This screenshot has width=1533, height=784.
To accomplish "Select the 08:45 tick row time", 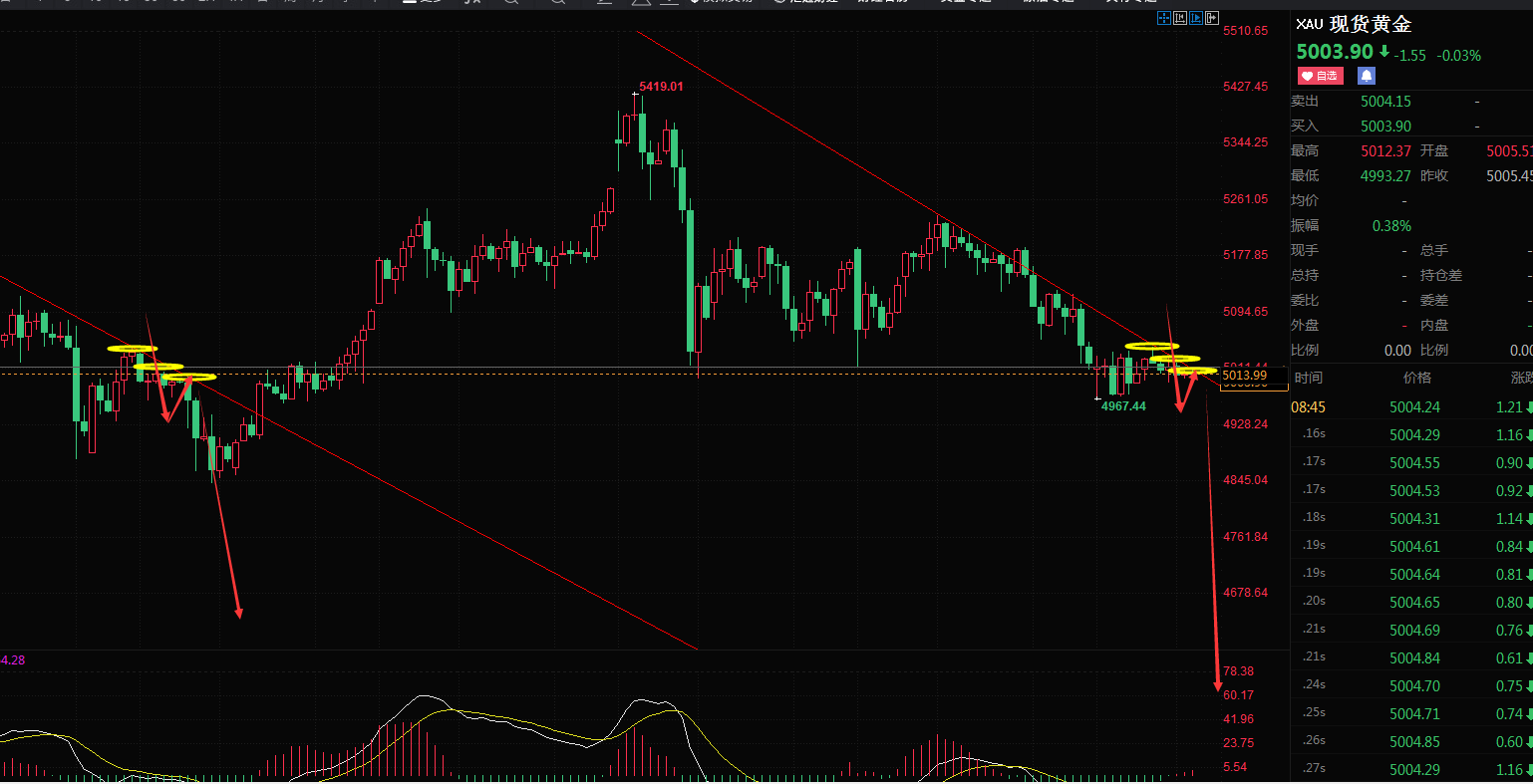I will click(1309, 407).
